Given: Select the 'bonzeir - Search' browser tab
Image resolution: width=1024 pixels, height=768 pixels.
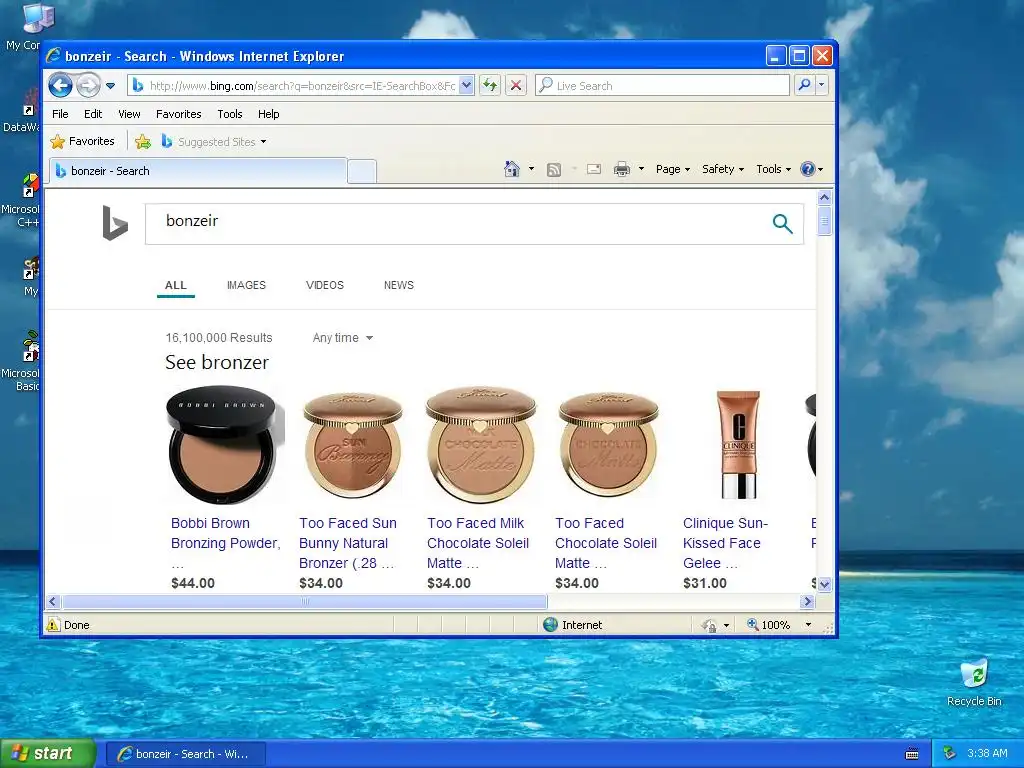Looking at the screenshot, I should point(197,171).
